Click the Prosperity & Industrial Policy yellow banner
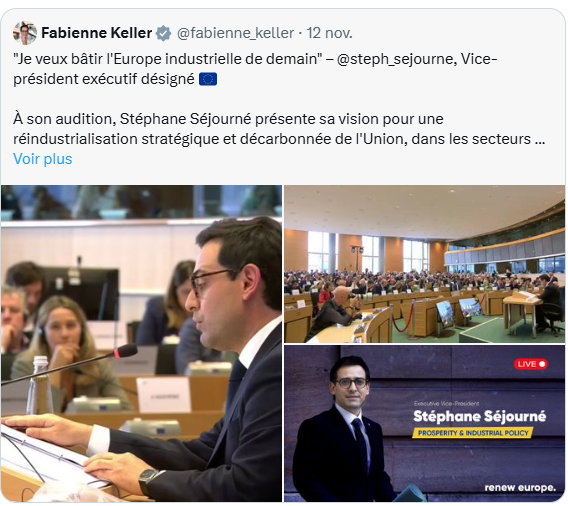This screenshot has height=506, width=568. pyautogui.click(x=473, y=433)
